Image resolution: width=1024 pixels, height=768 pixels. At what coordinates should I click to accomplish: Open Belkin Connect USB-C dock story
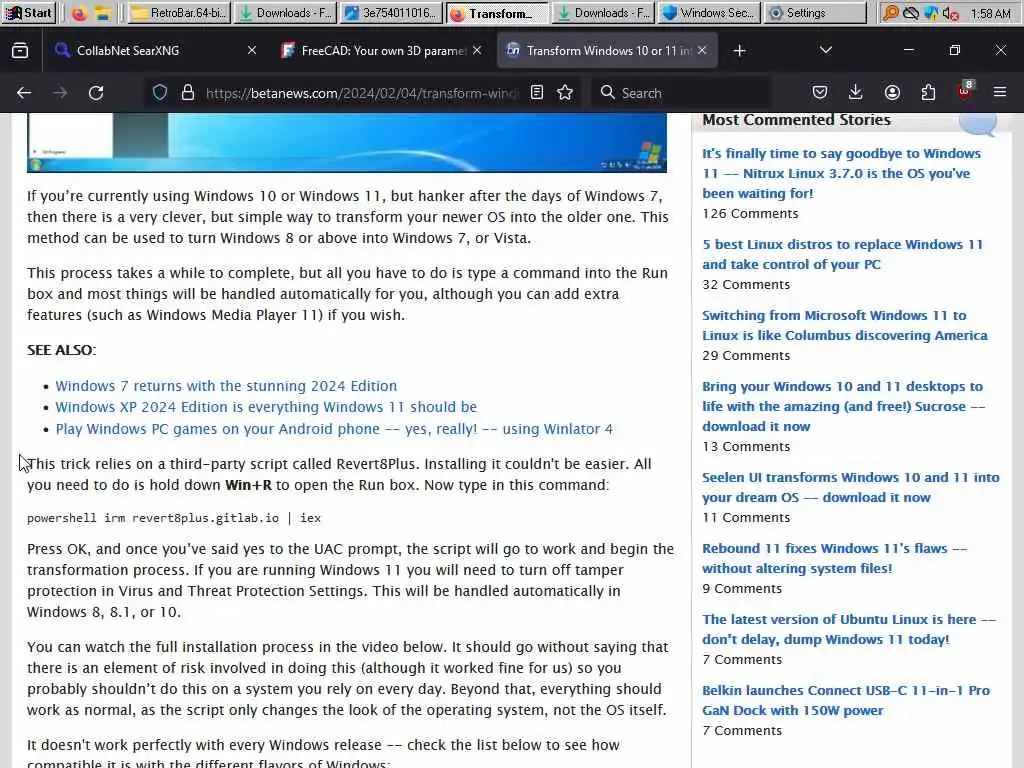click(846, 700)
